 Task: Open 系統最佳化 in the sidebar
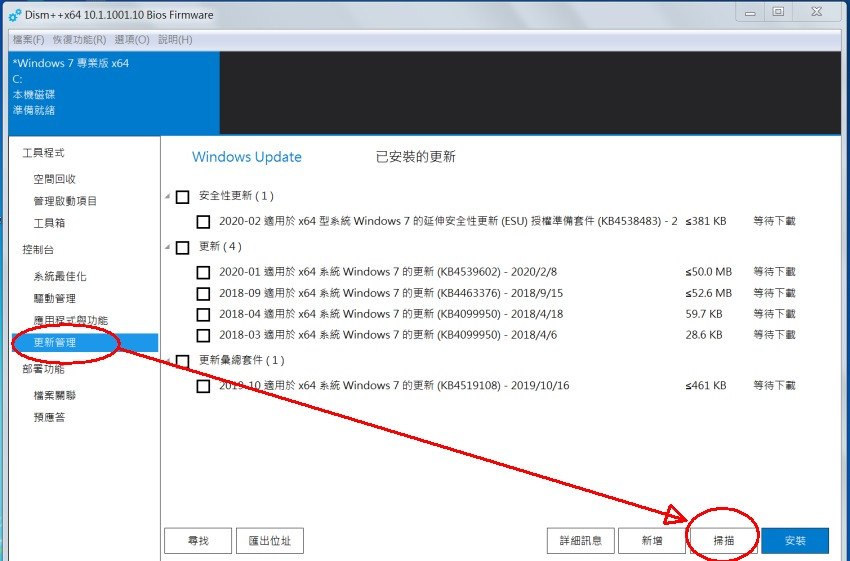(x=60, y=276)
